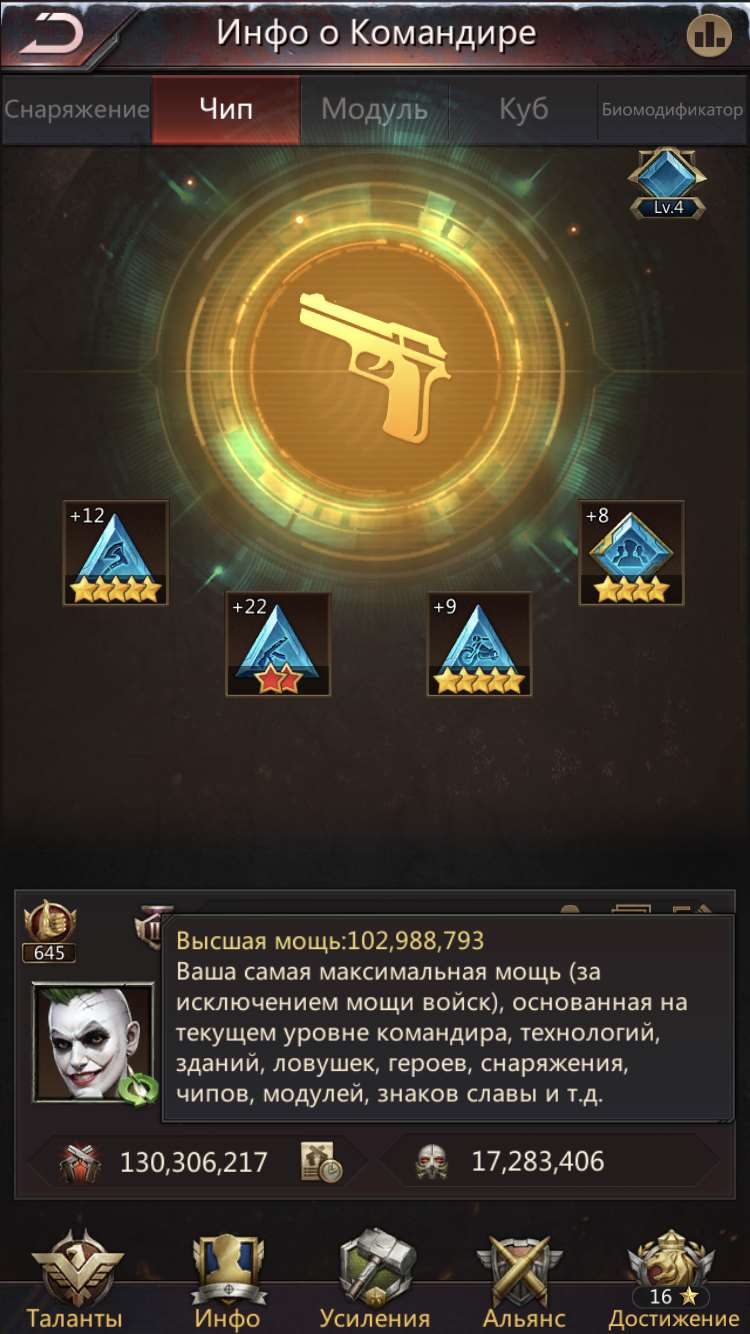Open the +12 four-star triangle chip
This screenshot has height=1334, width=750.
116,553
